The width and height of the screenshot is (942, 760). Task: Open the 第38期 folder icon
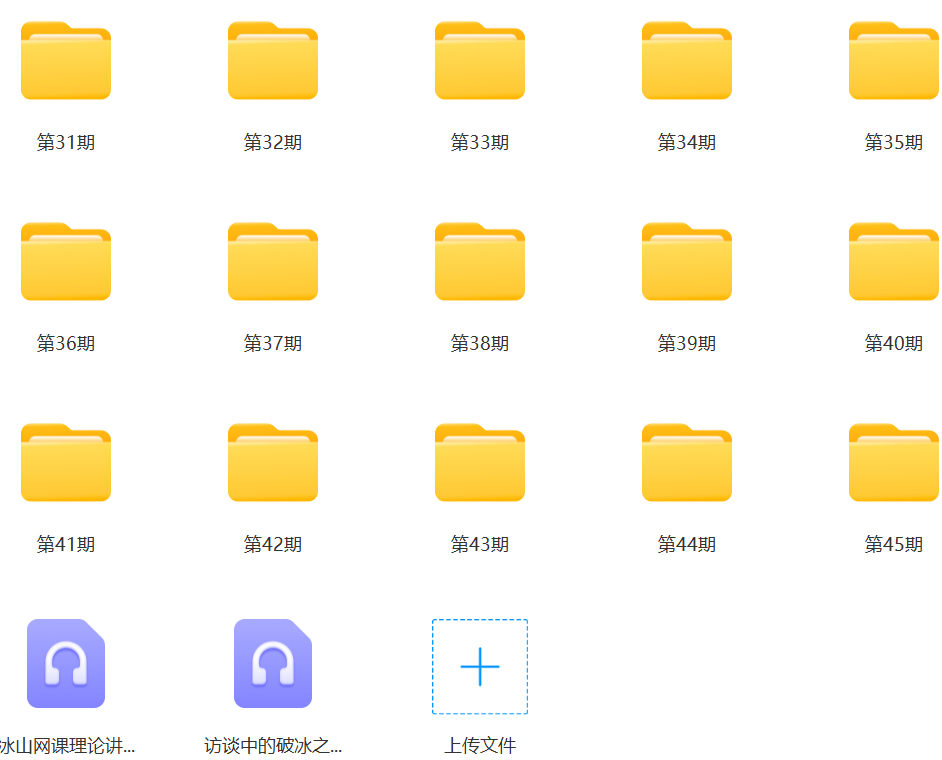pyautogui.click(x=480, y=261)
